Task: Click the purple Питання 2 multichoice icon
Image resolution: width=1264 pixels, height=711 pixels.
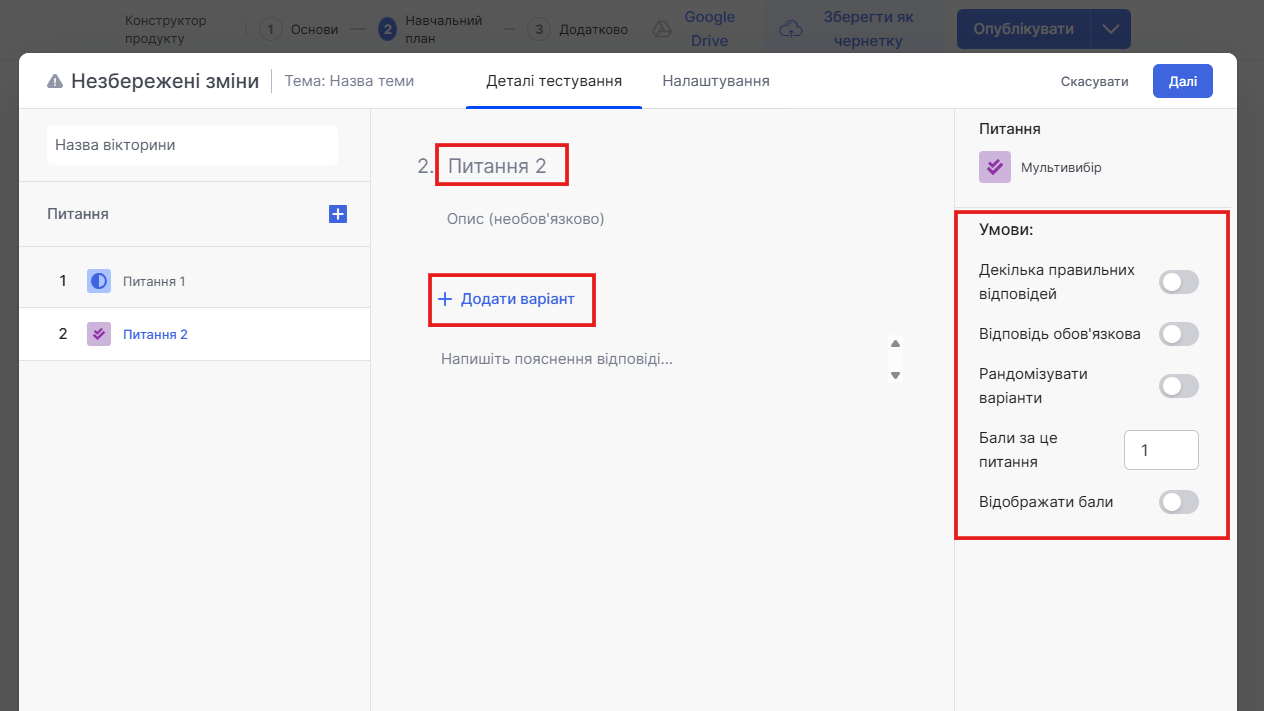Action: coord(98,334)
